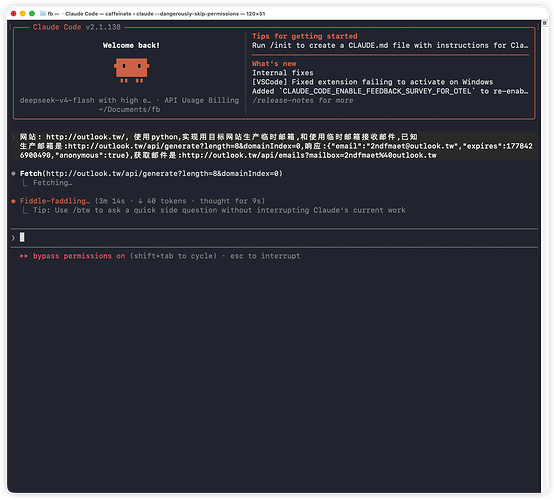Click the grey bullet before Fetch call
The width and height of the screenshot is (554, 500).
(13, 173)
